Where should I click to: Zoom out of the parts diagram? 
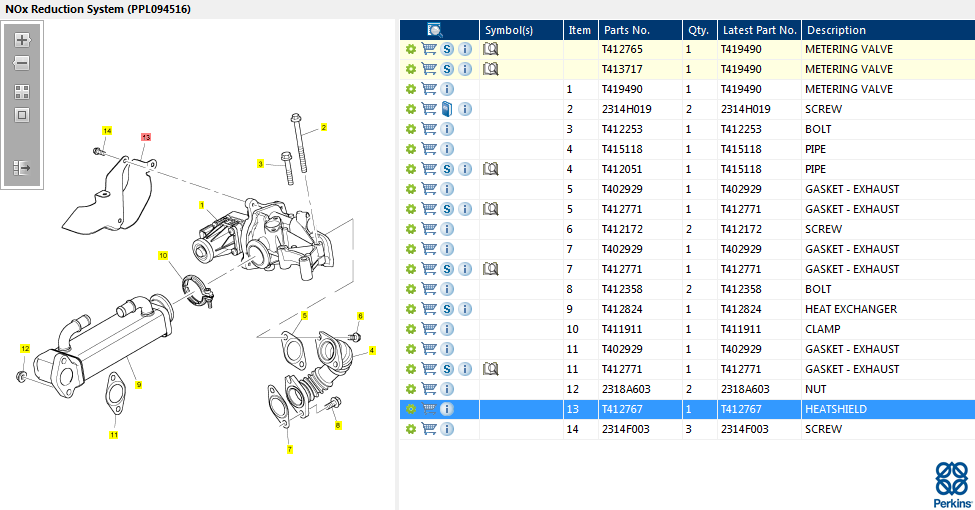[x=22, y=63]
